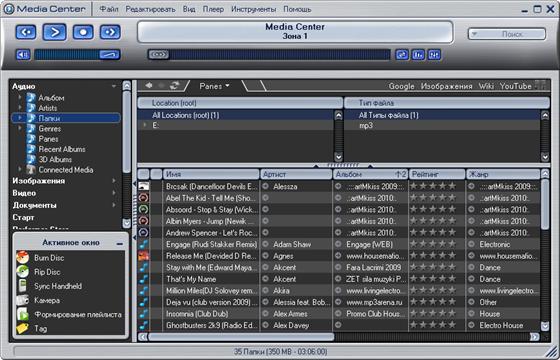
Task: Click the YouTube link
Action: (515, 86)
